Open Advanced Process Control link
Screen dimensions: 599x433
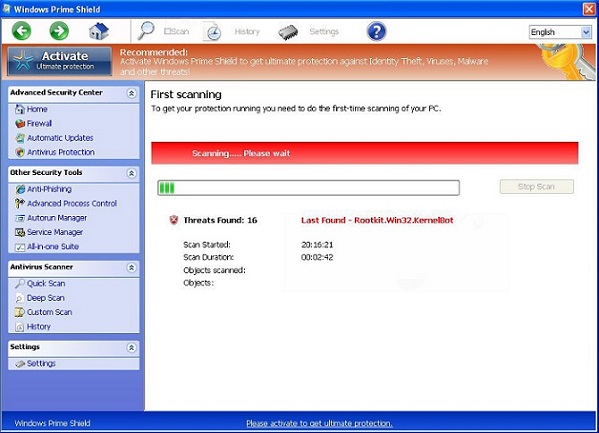point(72,203)
